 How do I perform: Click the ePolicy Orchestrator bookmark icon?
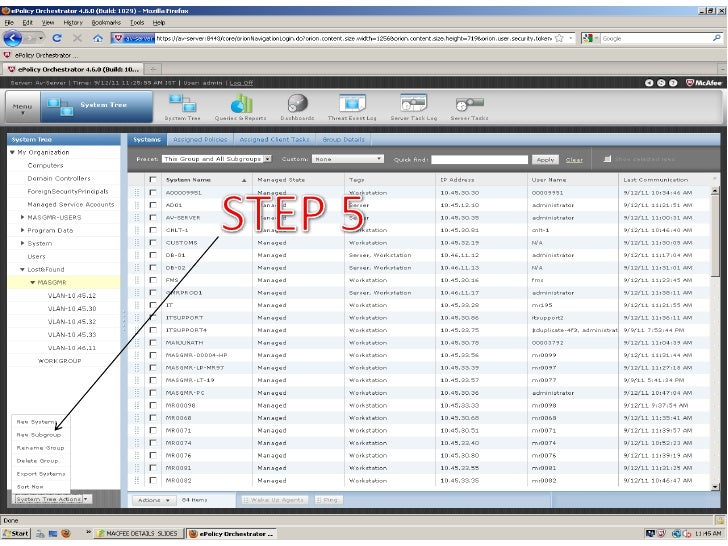pyautogui.click(x=7, y=55)
